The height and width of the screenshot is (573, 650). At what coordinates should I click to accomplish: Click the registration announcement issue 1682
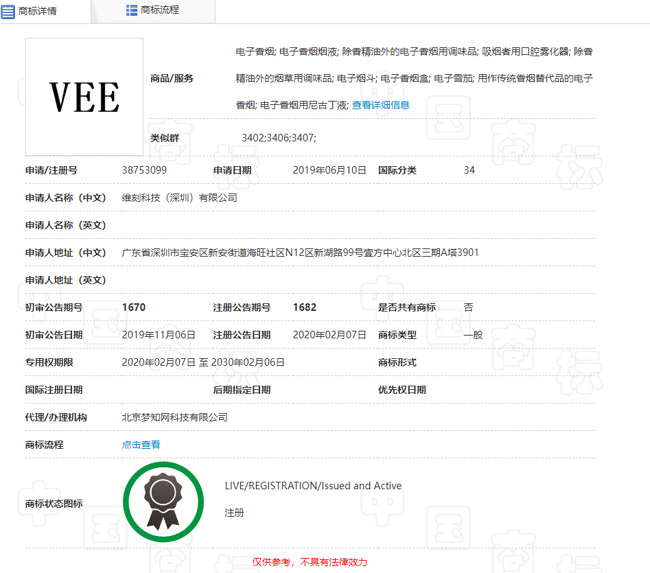tap(305, 307)
